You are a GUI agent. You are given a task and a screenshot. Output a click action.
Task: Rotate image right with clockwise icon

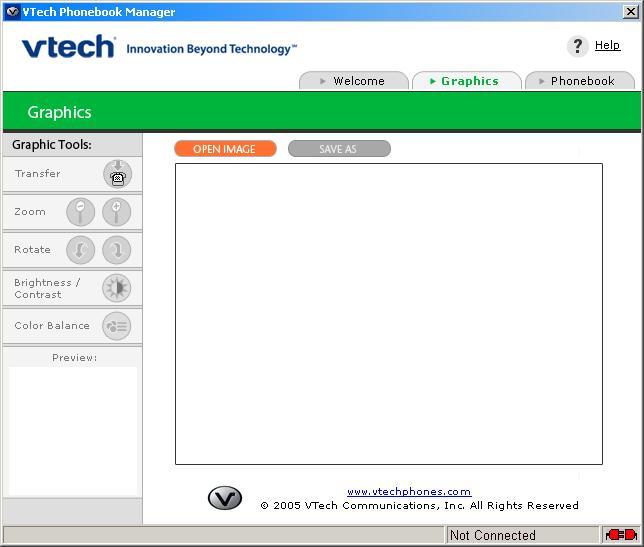[117, 250]
